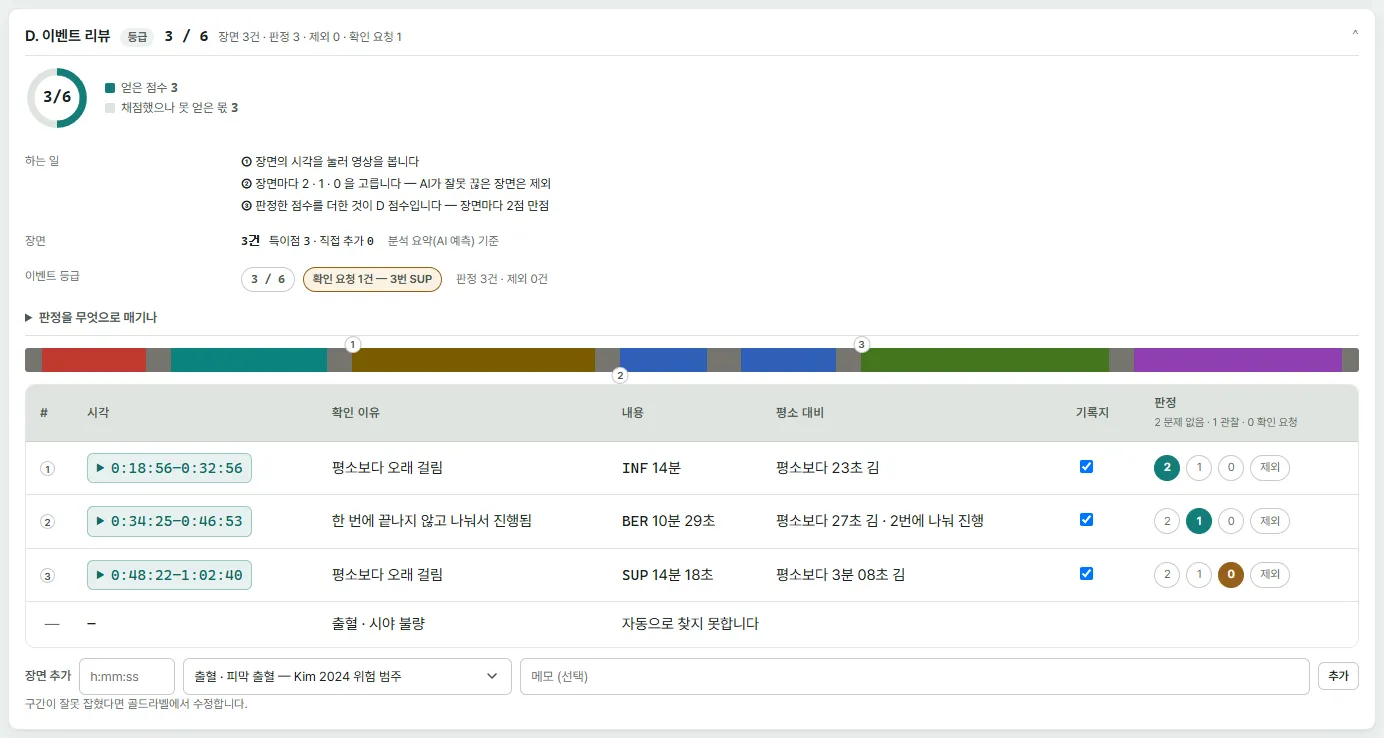Screen dimensions: 1384x738
Task: Exclude the INF scene with its 제외 button
Action: tap(1270, 468)
